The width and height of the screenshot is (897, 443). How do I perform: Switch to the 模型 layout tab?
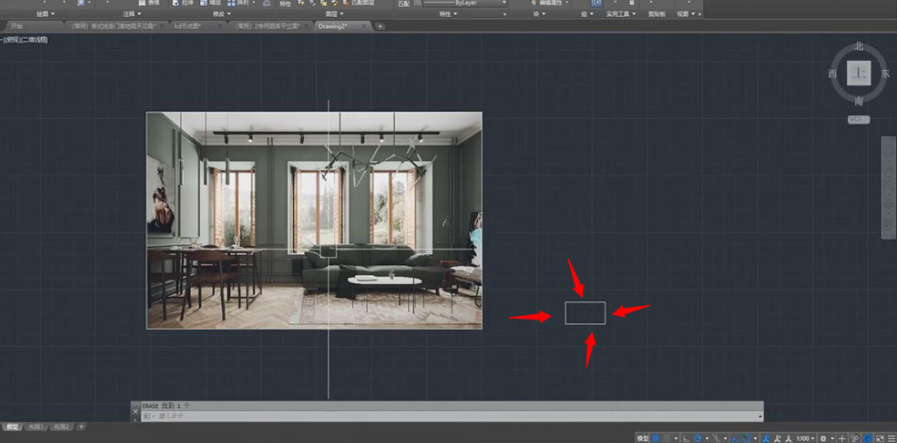(x=12, y=427)
